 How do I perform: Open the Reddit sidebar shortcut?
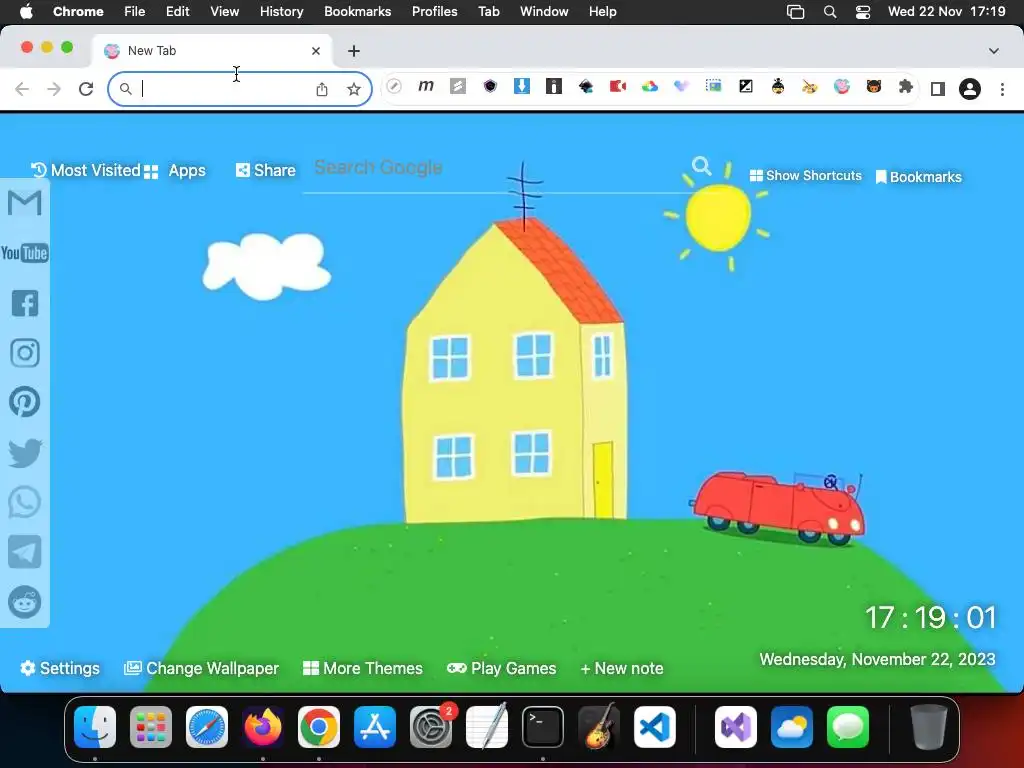(x=25, y=602)
